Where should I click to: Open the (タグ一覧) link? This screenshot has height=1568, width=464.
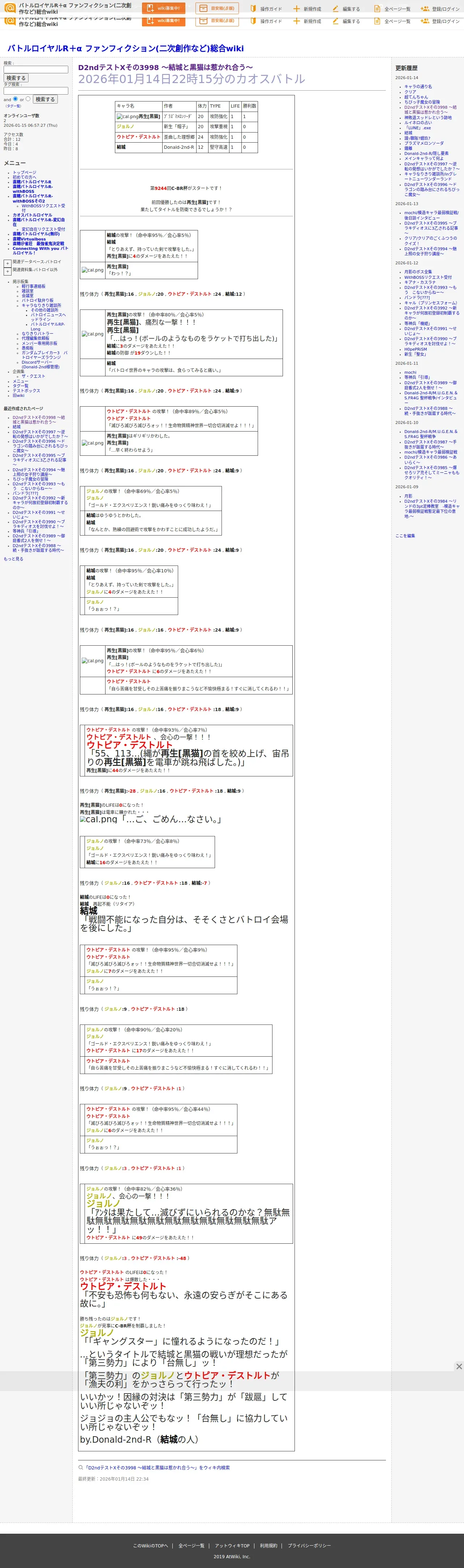coord(13,106)
